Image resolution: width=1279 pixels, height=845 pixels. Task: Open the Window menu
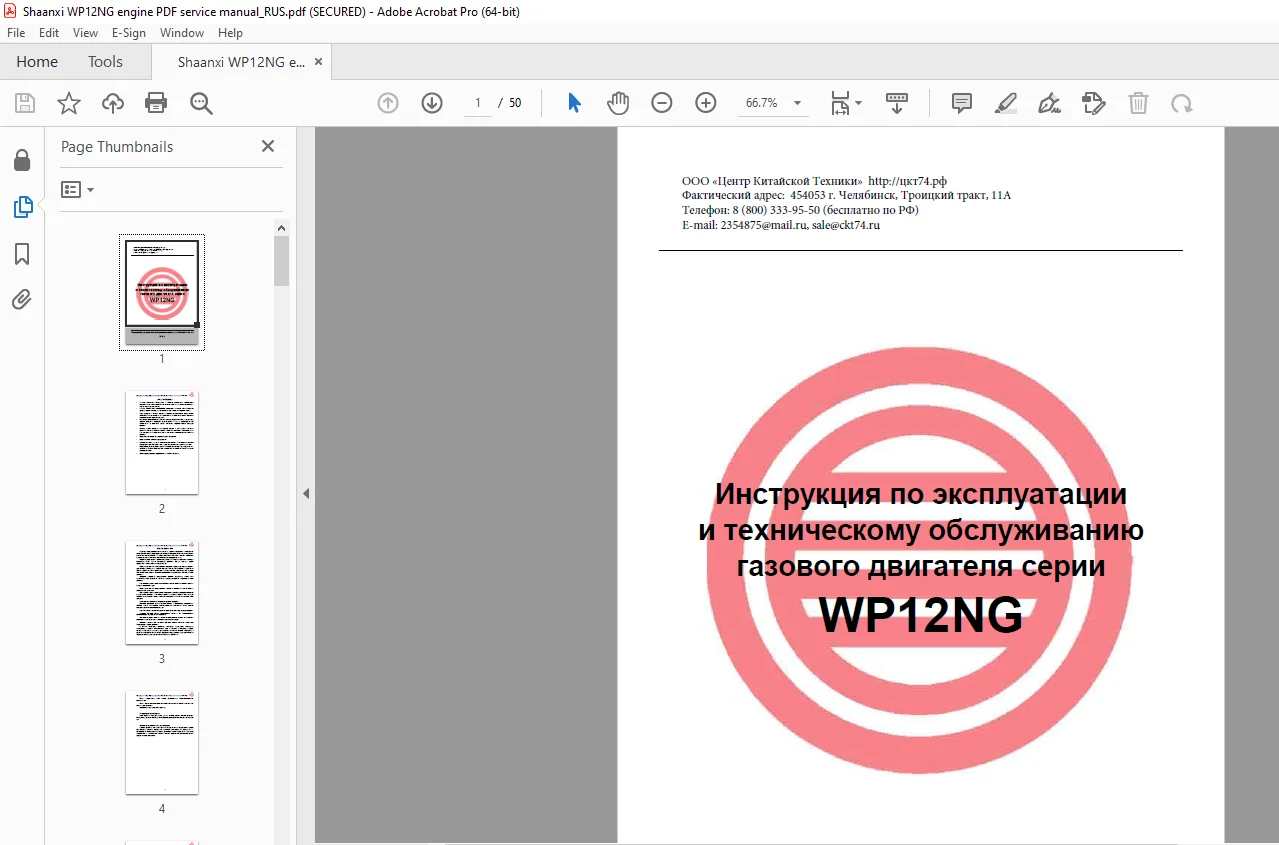click(x=182, y=33)
